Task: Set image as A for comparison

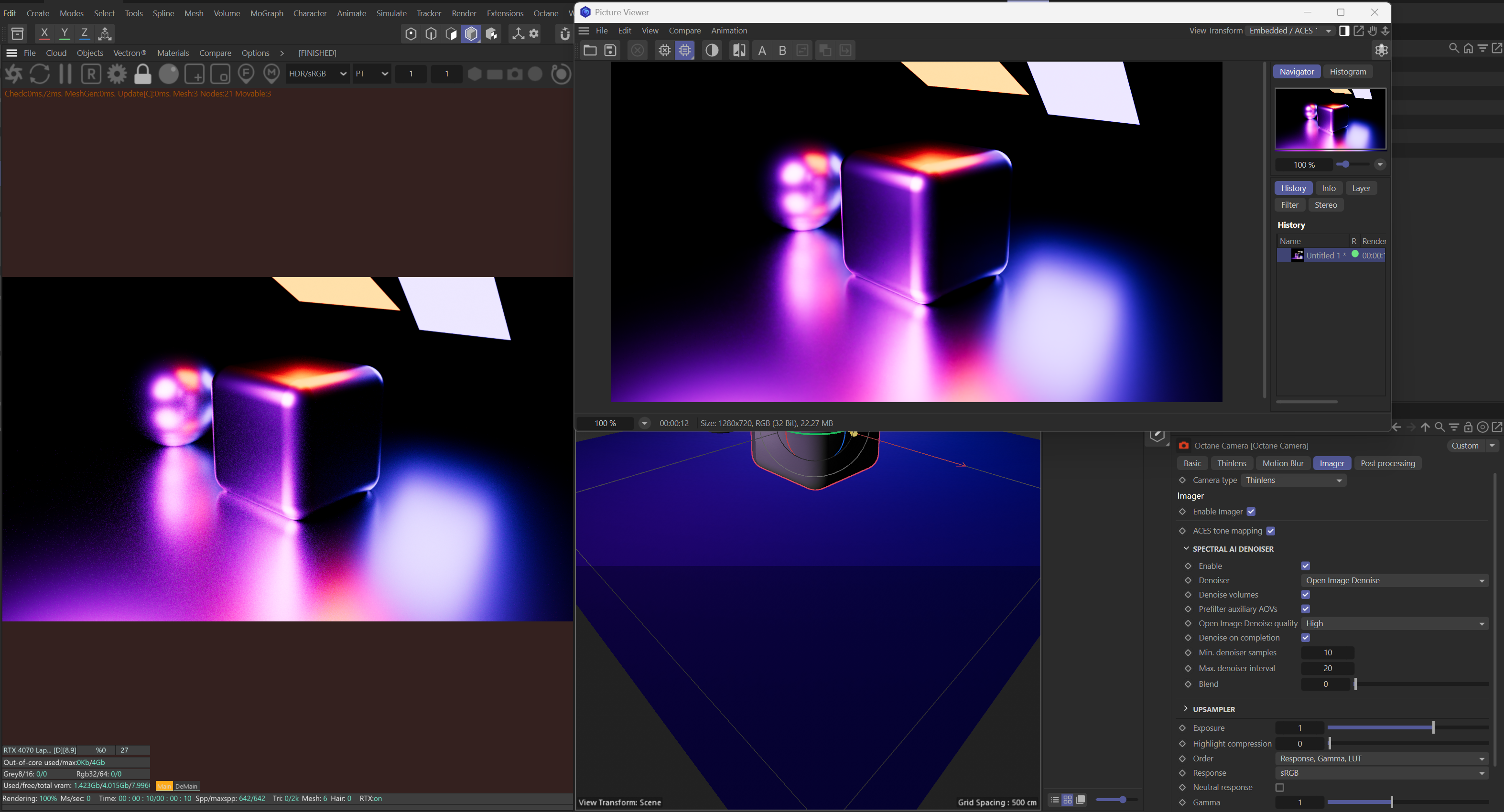Action: [x=761, y=50]
